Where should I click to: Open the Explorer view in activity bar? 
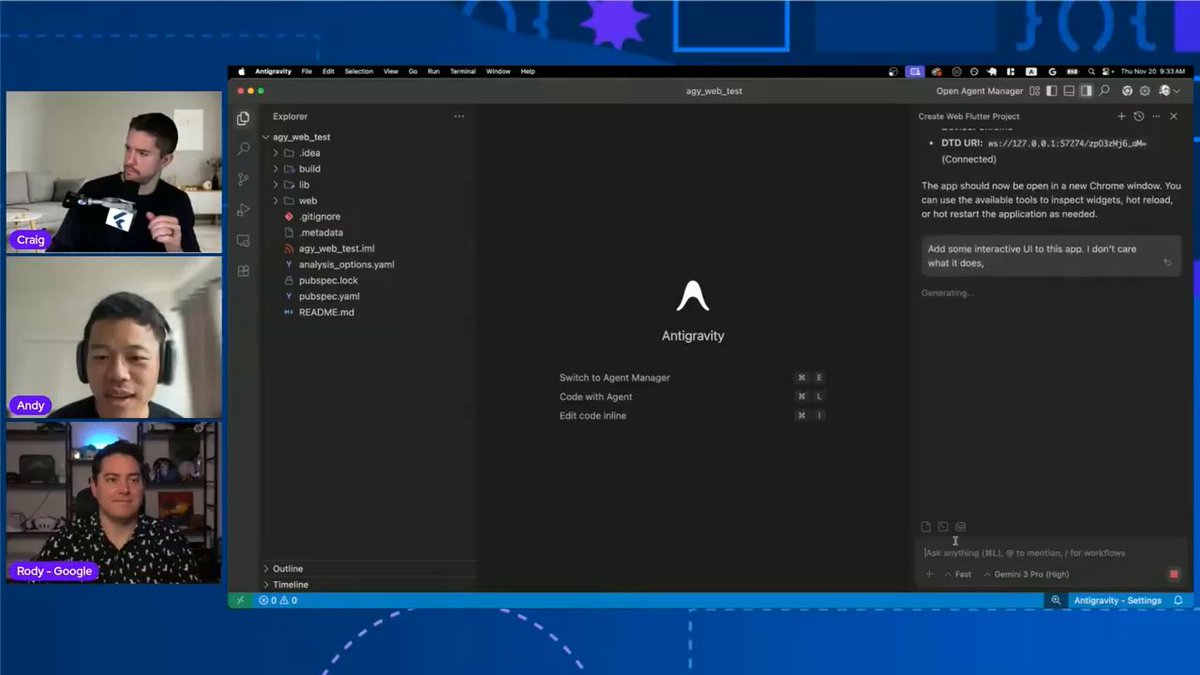pos(243,118)
